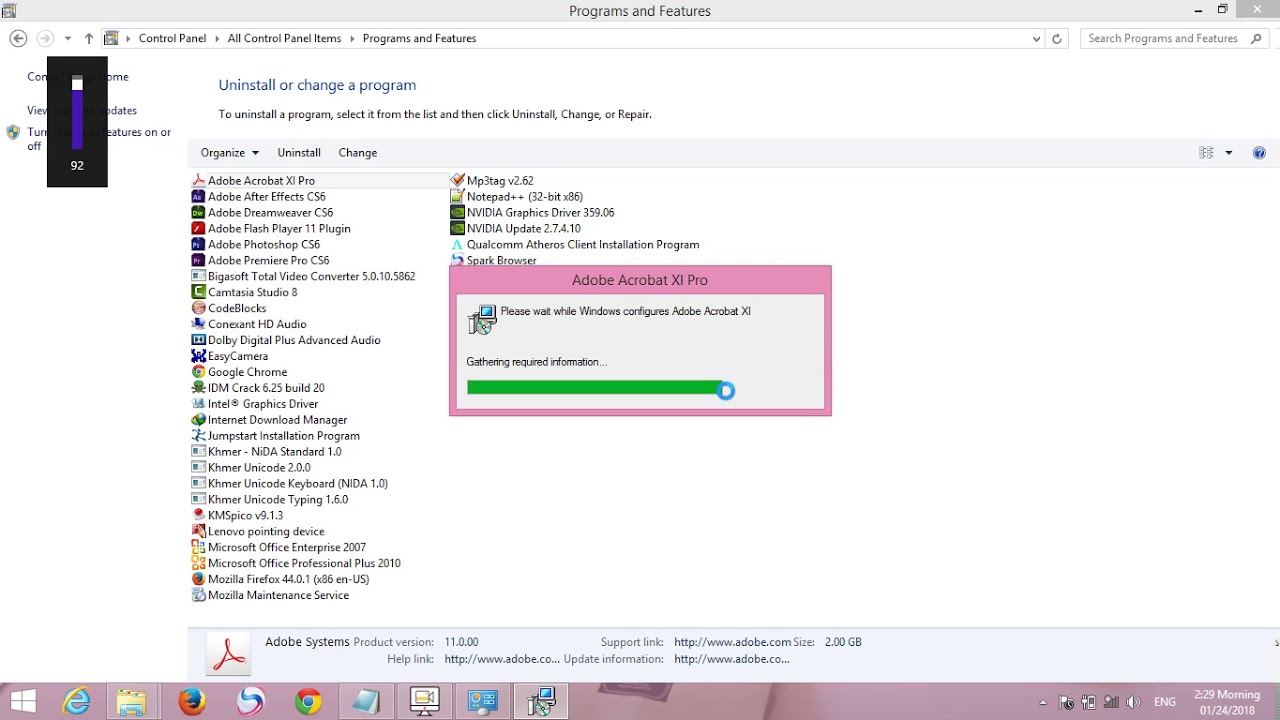
Task: Click the Adobe Dreamweaver CS6 icon
Action: pos(198,213)
